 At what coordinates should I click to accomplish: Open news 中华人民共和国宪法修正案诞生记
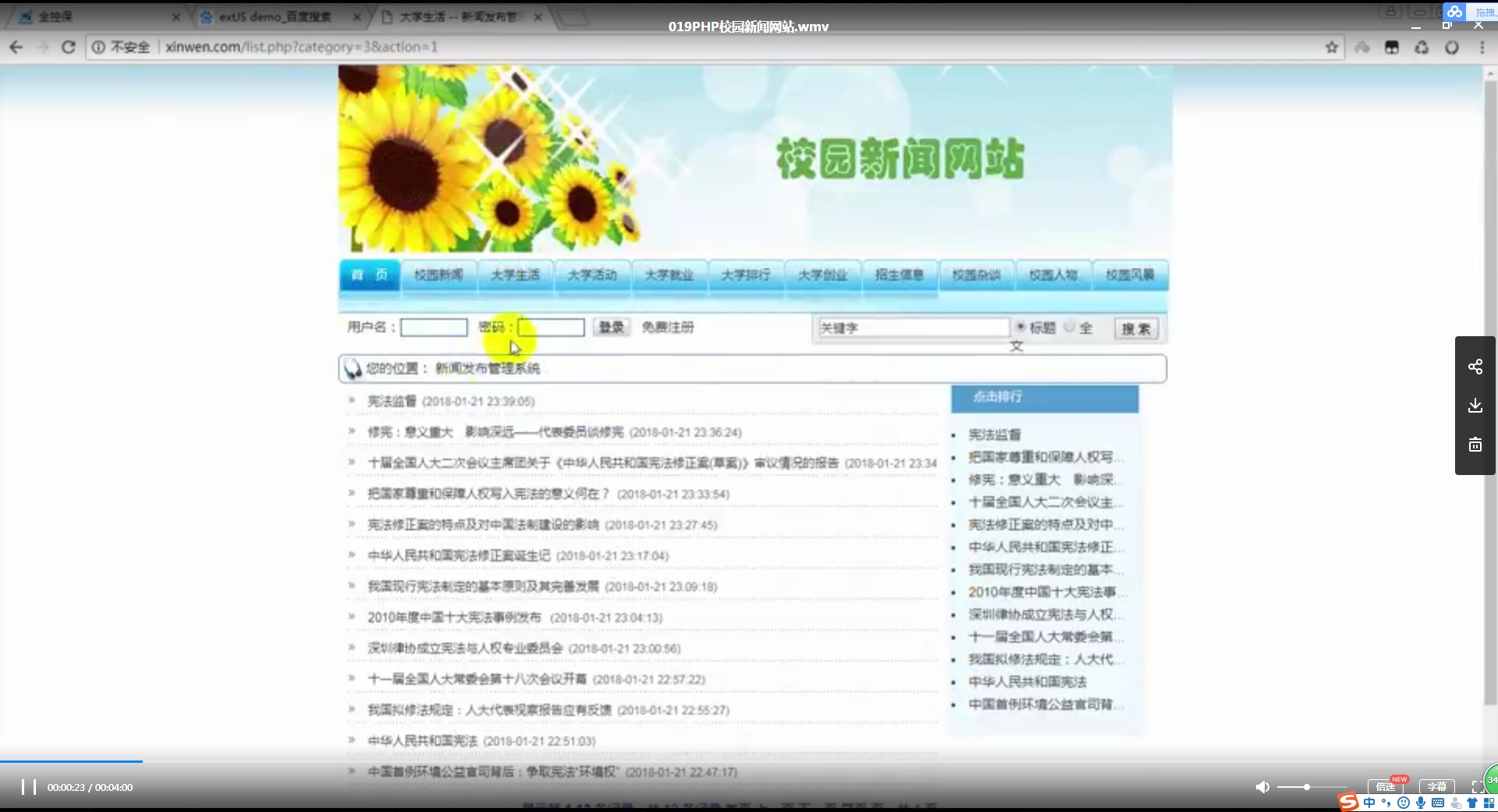coord(460,555)
